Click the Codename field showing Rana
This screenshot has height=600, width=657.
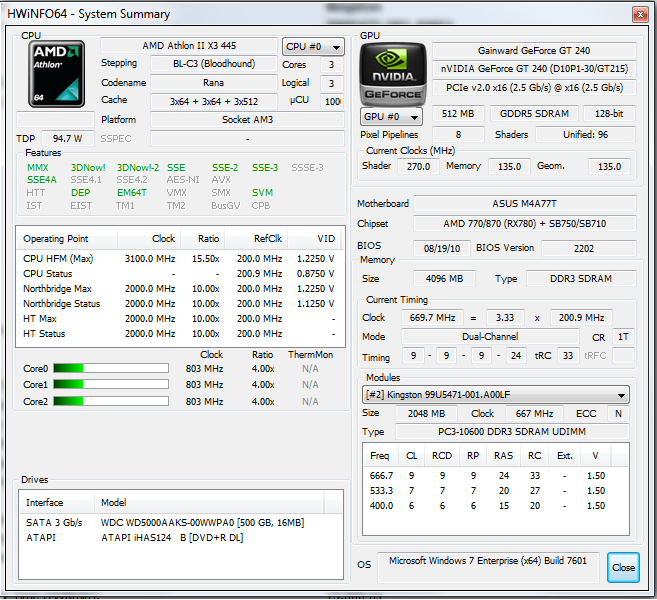(x=214, y=83)
